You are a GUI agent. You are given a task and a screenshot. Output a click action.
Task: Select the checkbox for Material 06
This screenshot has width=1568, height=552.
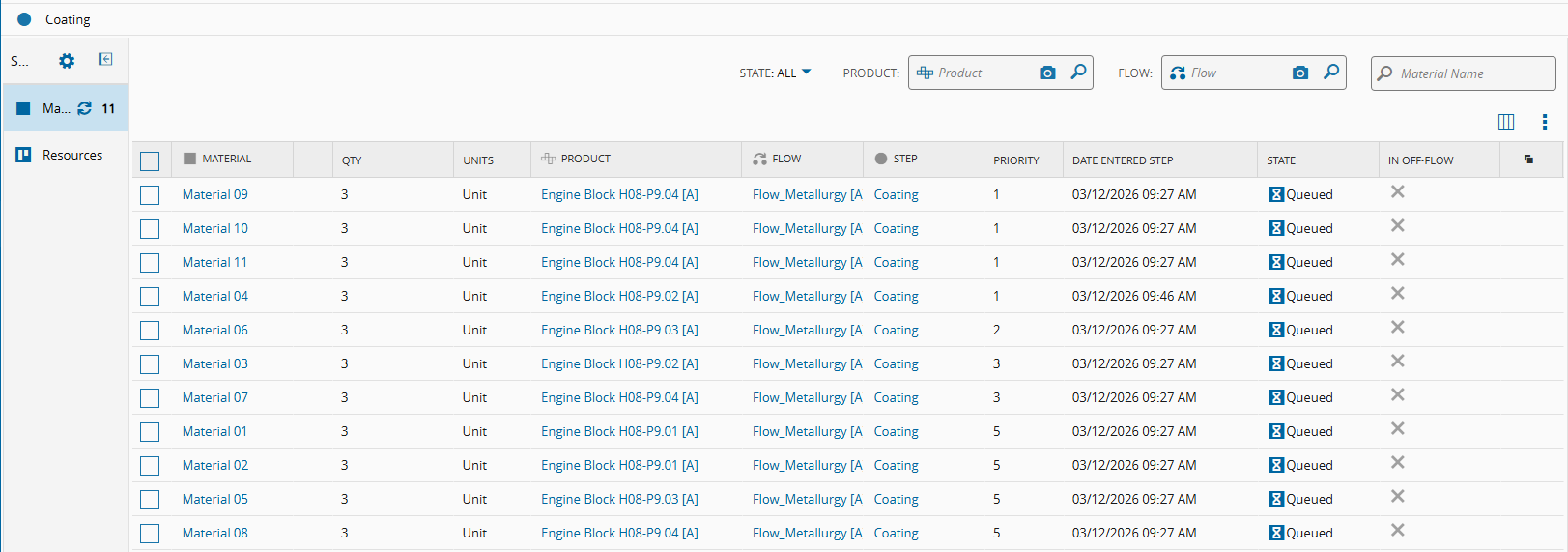coord(150,331)
